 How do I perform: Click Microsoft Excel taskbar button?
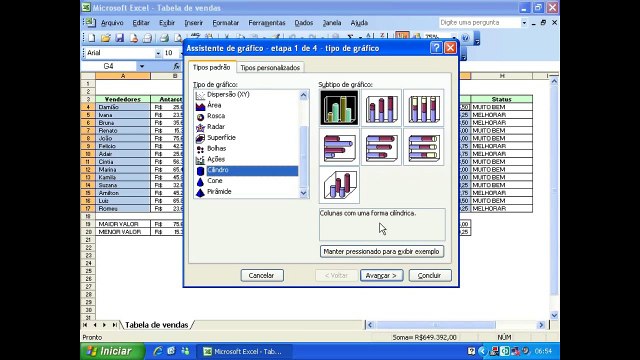click(x=243, y=351)
